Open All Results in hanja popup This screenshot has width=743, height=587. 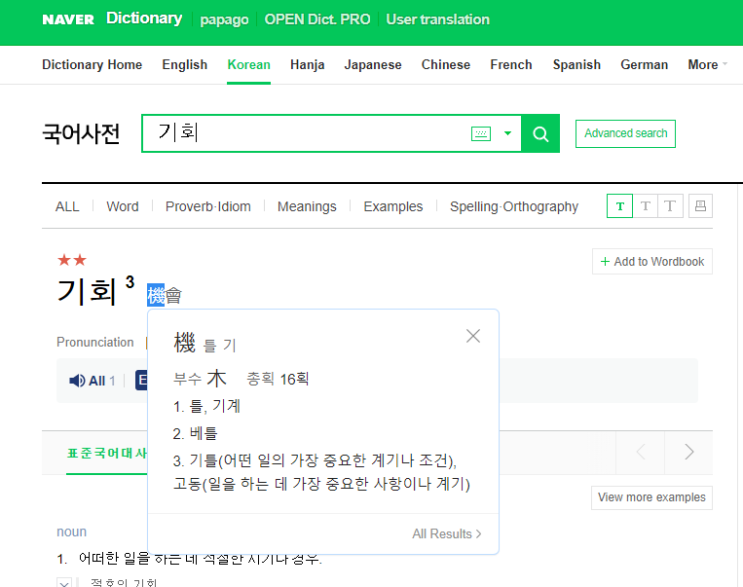(x=446, y=534)
